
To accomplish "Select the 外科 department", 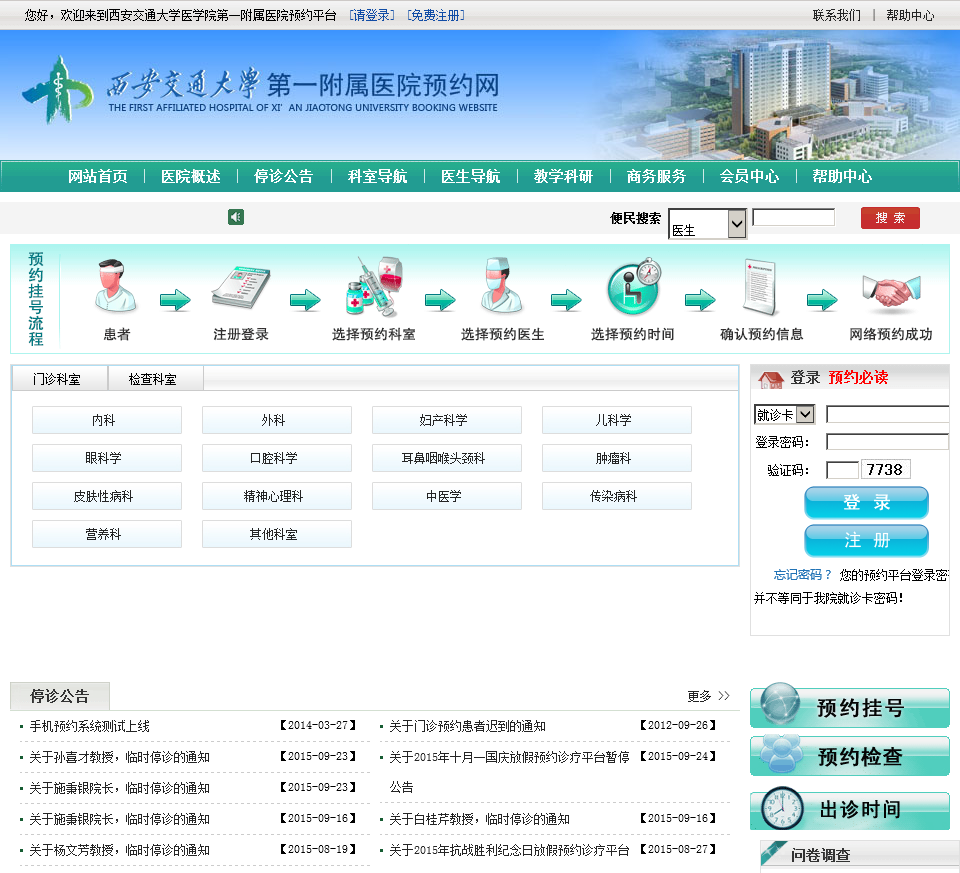I will point(277,420).
